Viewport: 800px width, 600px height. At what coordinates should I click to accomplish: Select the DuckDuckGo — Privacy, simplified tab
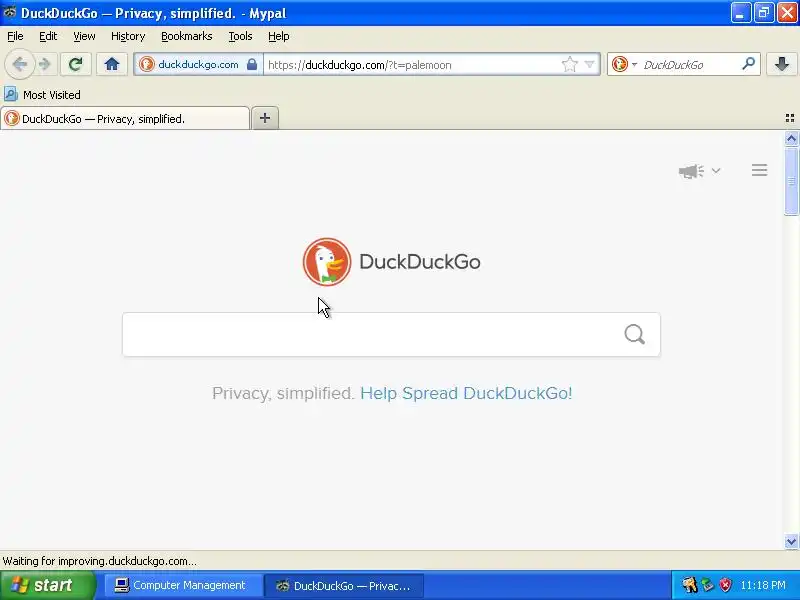point(125,118)
